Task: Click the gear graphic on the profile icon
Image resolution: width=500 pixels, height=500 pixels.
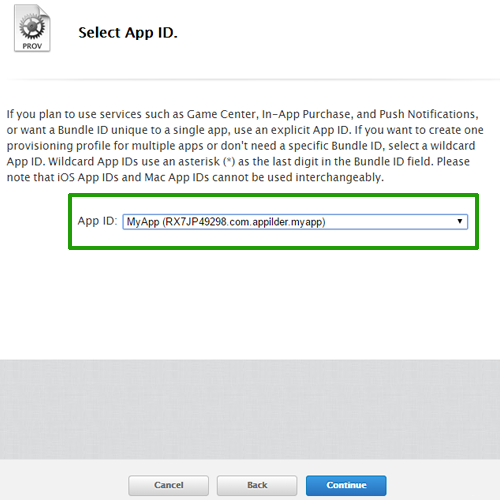Action: tap(32, 27)
